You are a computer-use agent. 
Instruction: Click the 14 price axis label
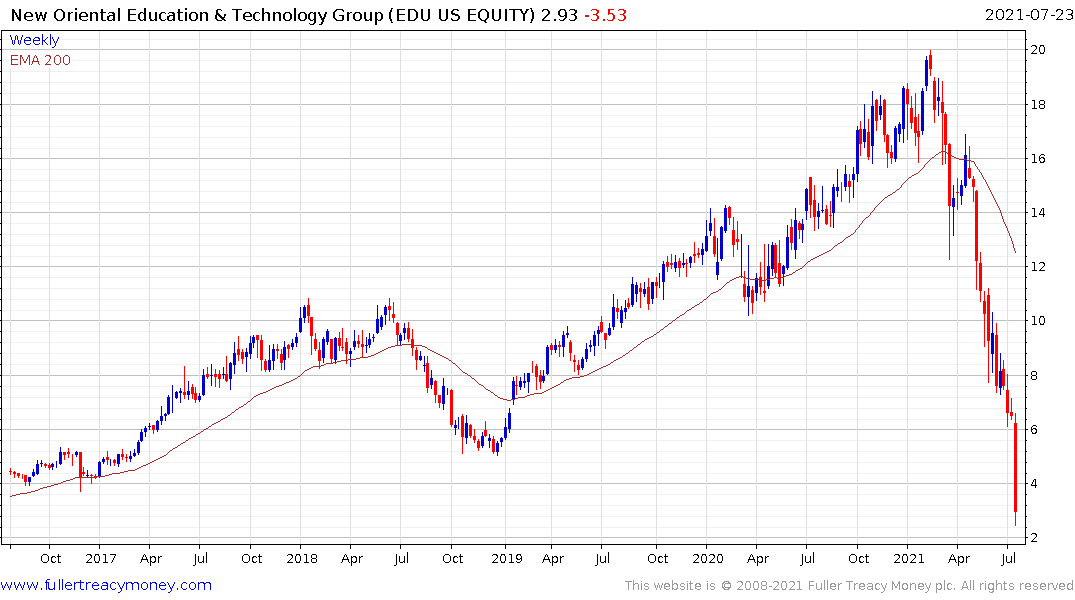click(x=1038, y=213)
